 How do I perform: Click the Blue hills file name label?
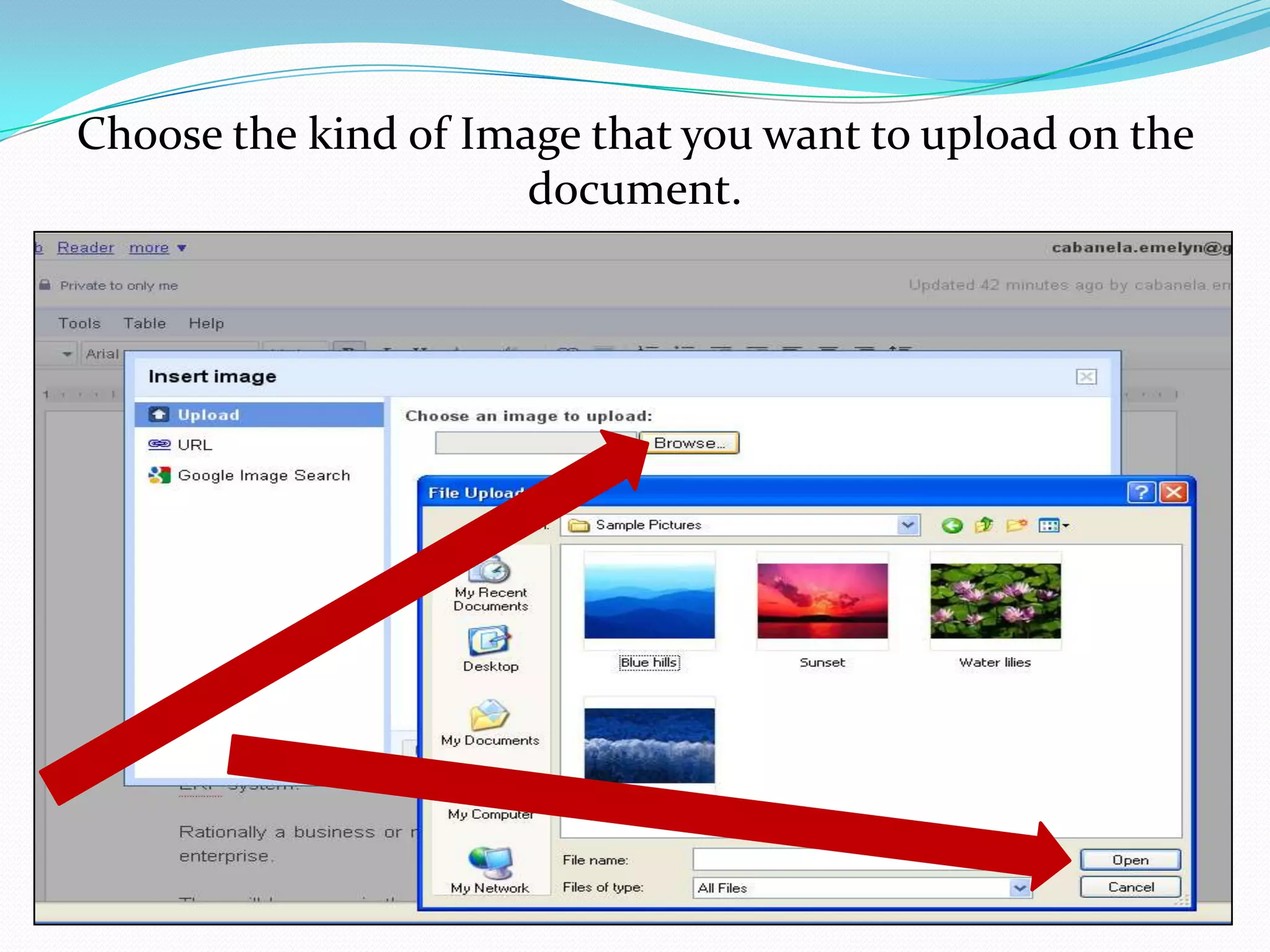[x=649, y=663]
